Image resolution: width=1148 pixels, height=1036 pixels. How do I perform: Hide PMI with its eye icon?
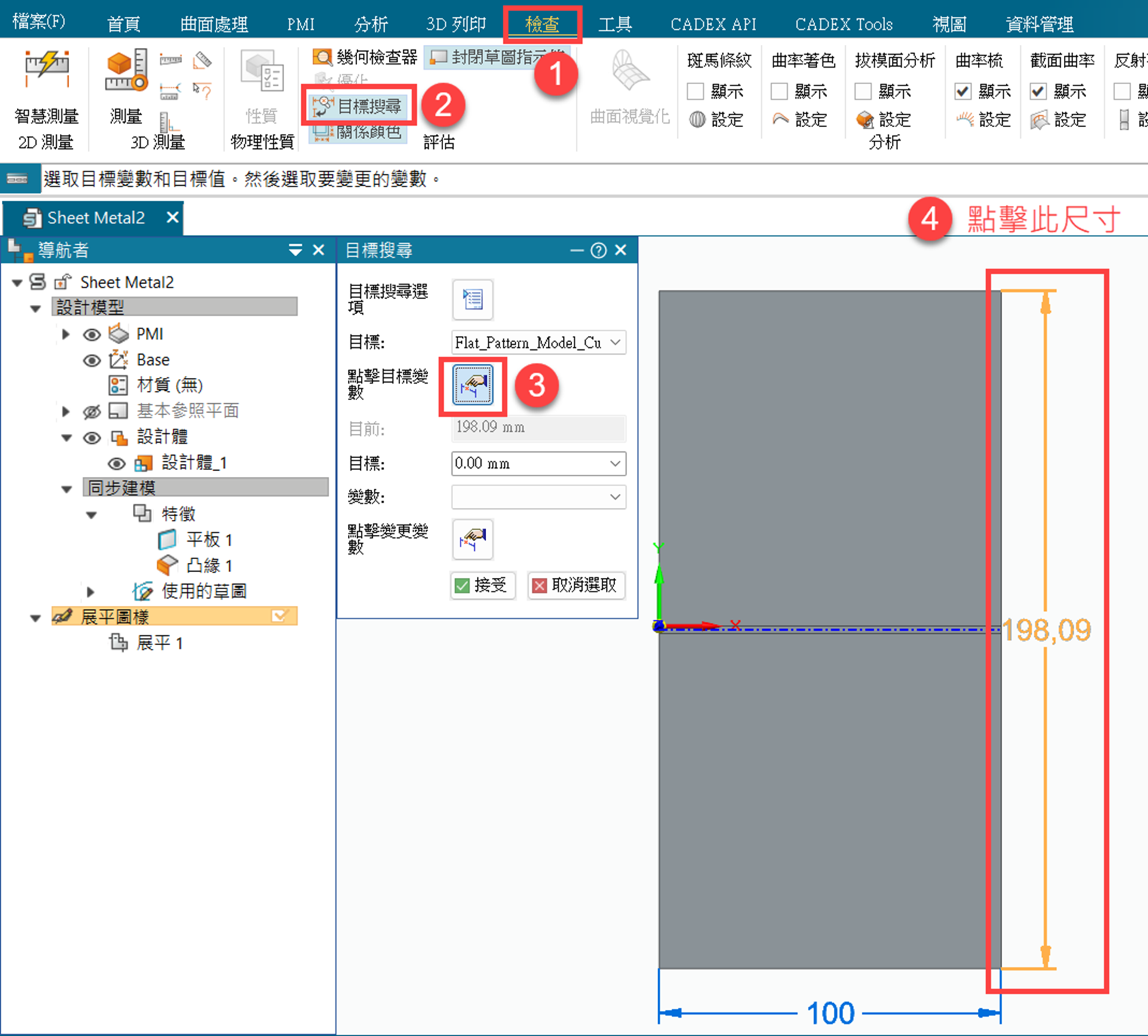point(92,334)
